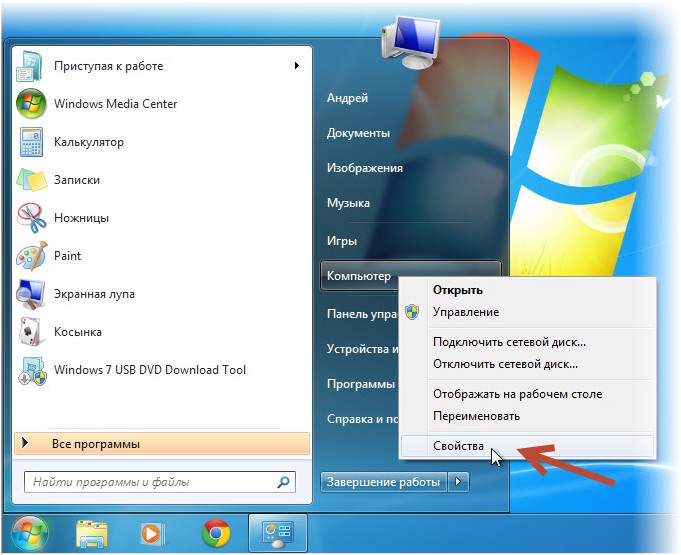Open the Андрей user folder link
The width and height of the screenshot is (681, 555).
pos(347,98)
